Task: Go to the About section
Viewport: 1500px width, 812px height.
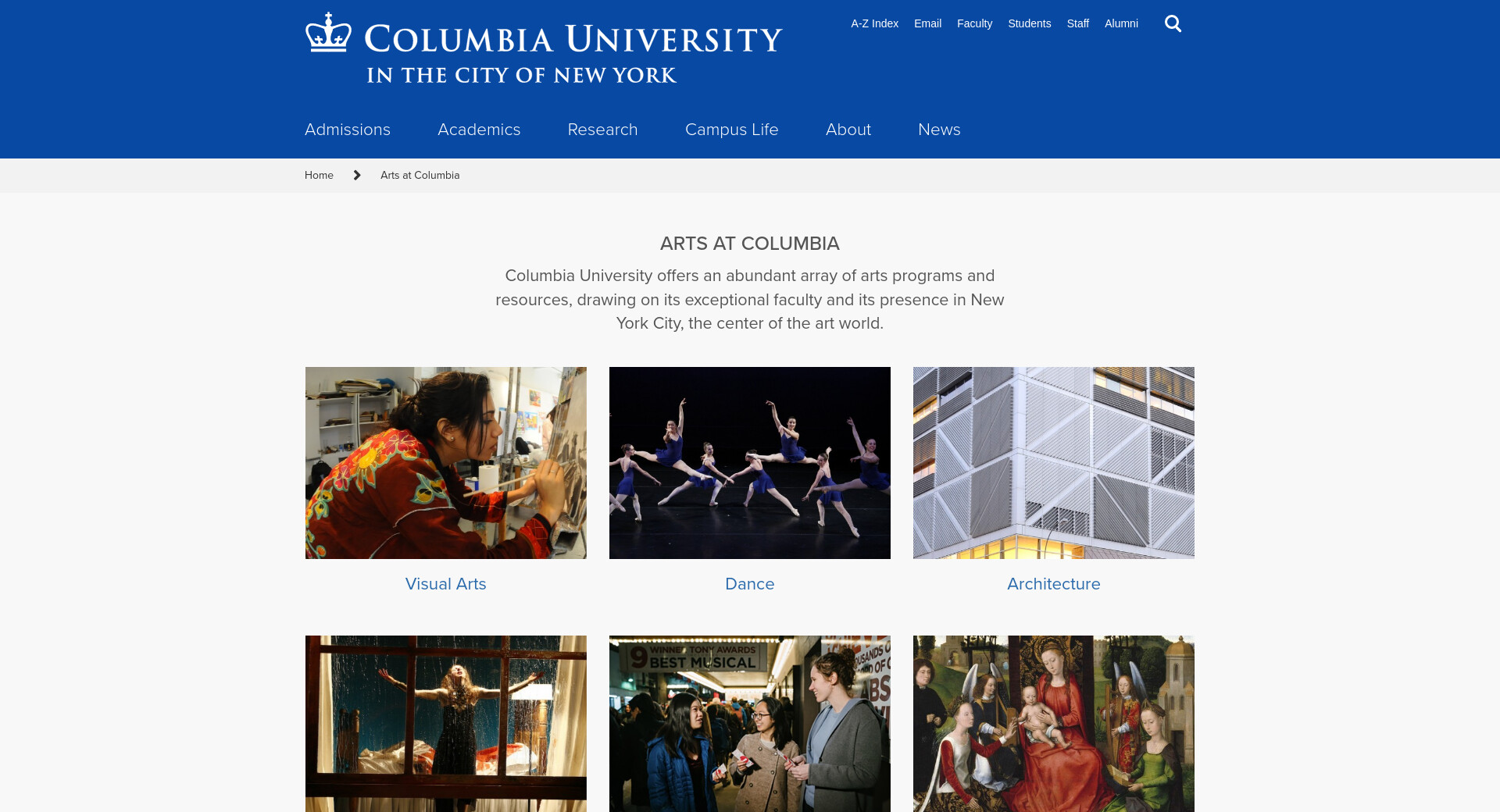Action: pos(848,130)
